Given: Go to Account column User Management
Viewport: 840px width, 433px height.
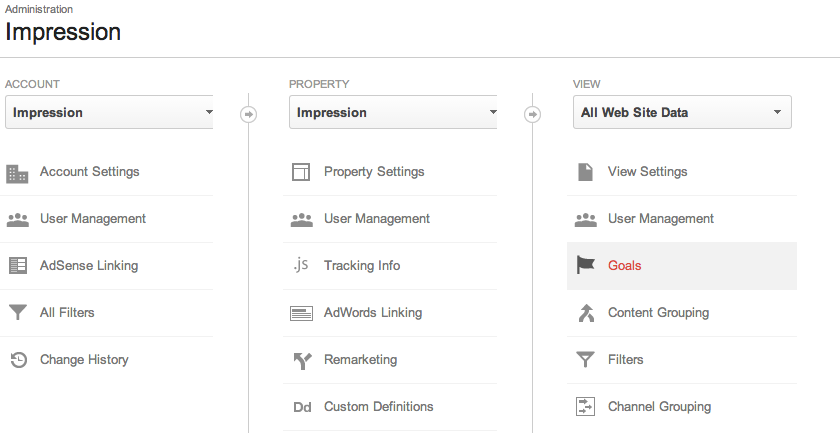Looking at the screenshot, I should click(x=92, y=219).
